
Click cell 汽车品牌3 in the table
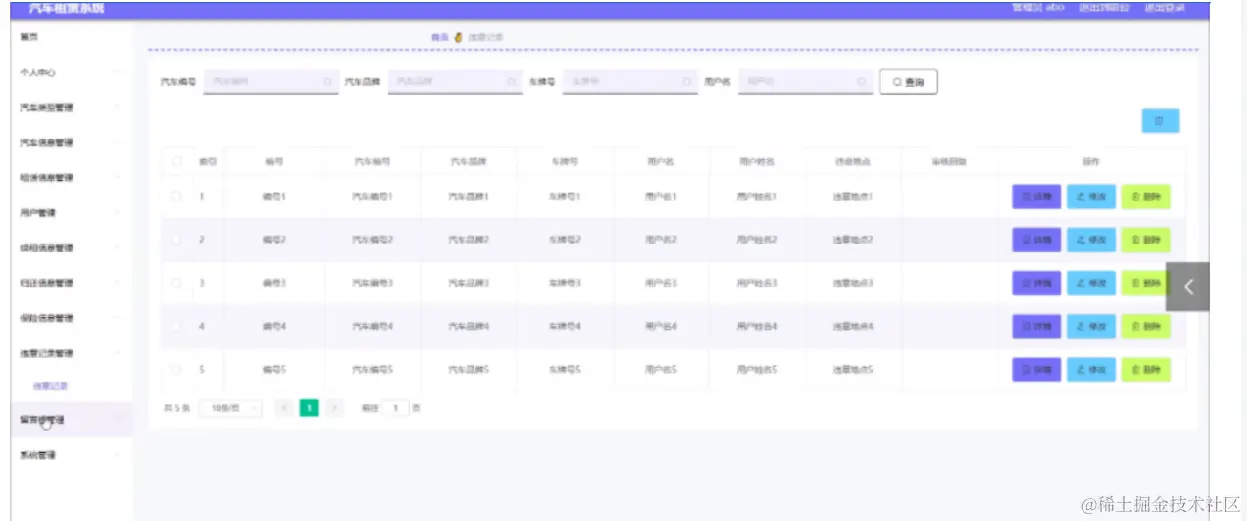pyautogui.click(x=468, y=283)
